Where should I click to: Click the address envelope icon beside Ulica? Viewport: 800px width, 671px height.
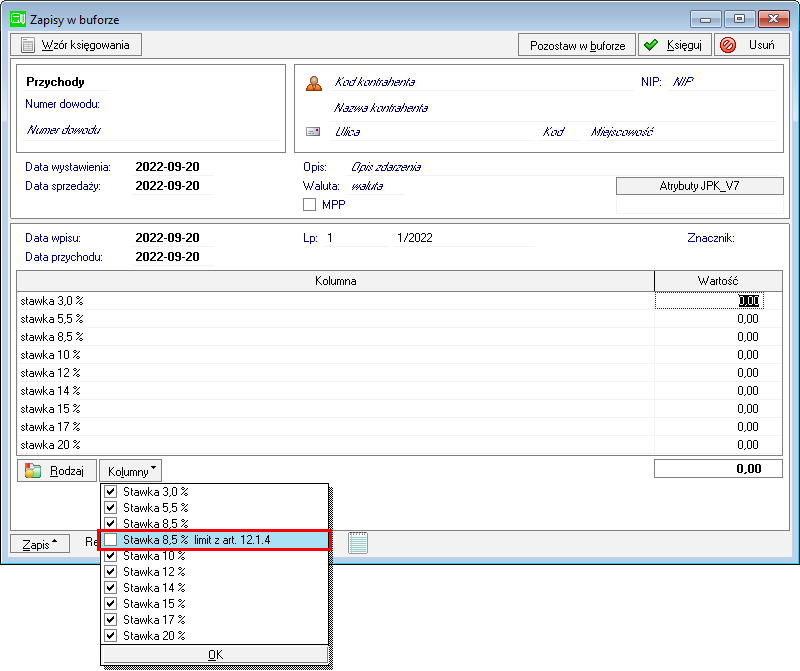click(313, 132)
